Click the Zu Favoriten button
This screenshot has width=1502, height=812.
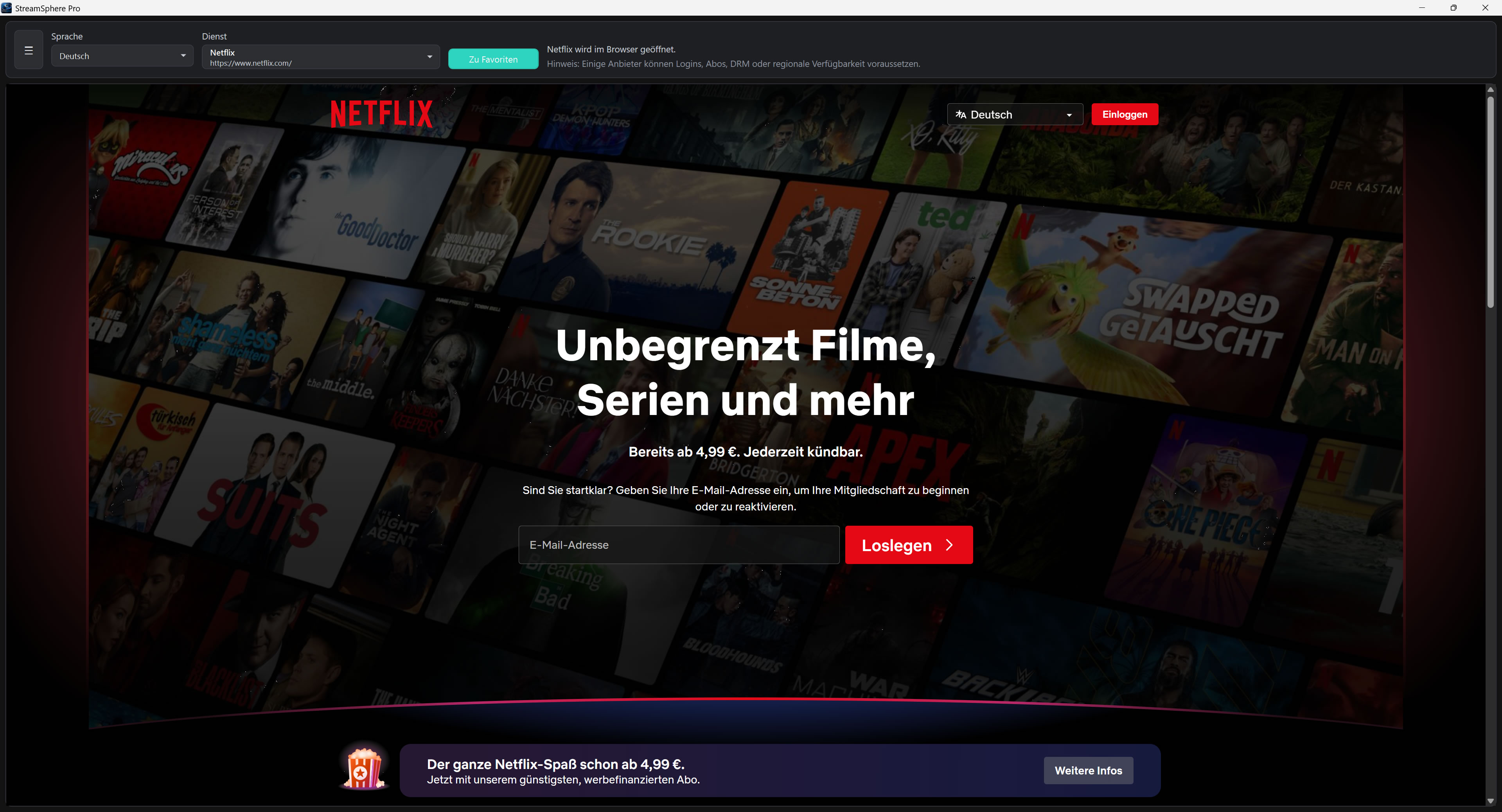[x=493, y=59]
